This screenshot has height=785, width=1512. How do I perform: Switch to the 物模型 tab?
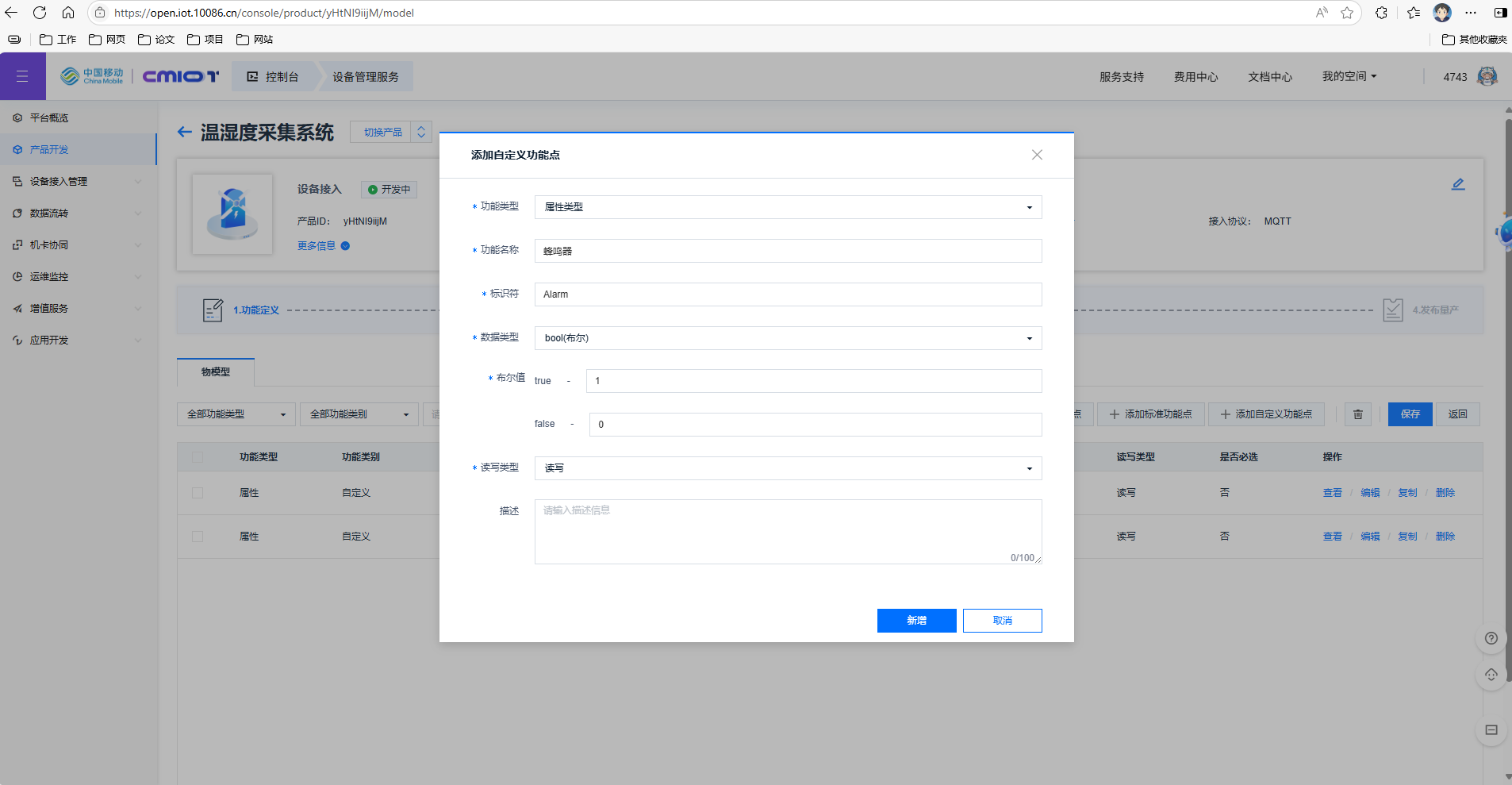click(x=216, y=371)
